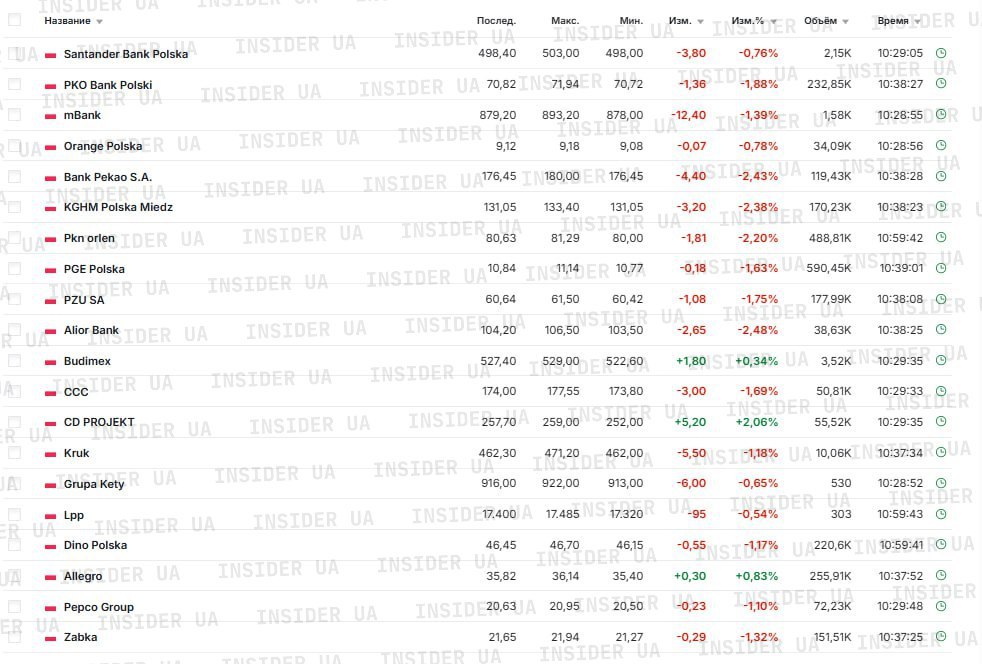Click the Poland flag beside Kruk

[50, 454]
